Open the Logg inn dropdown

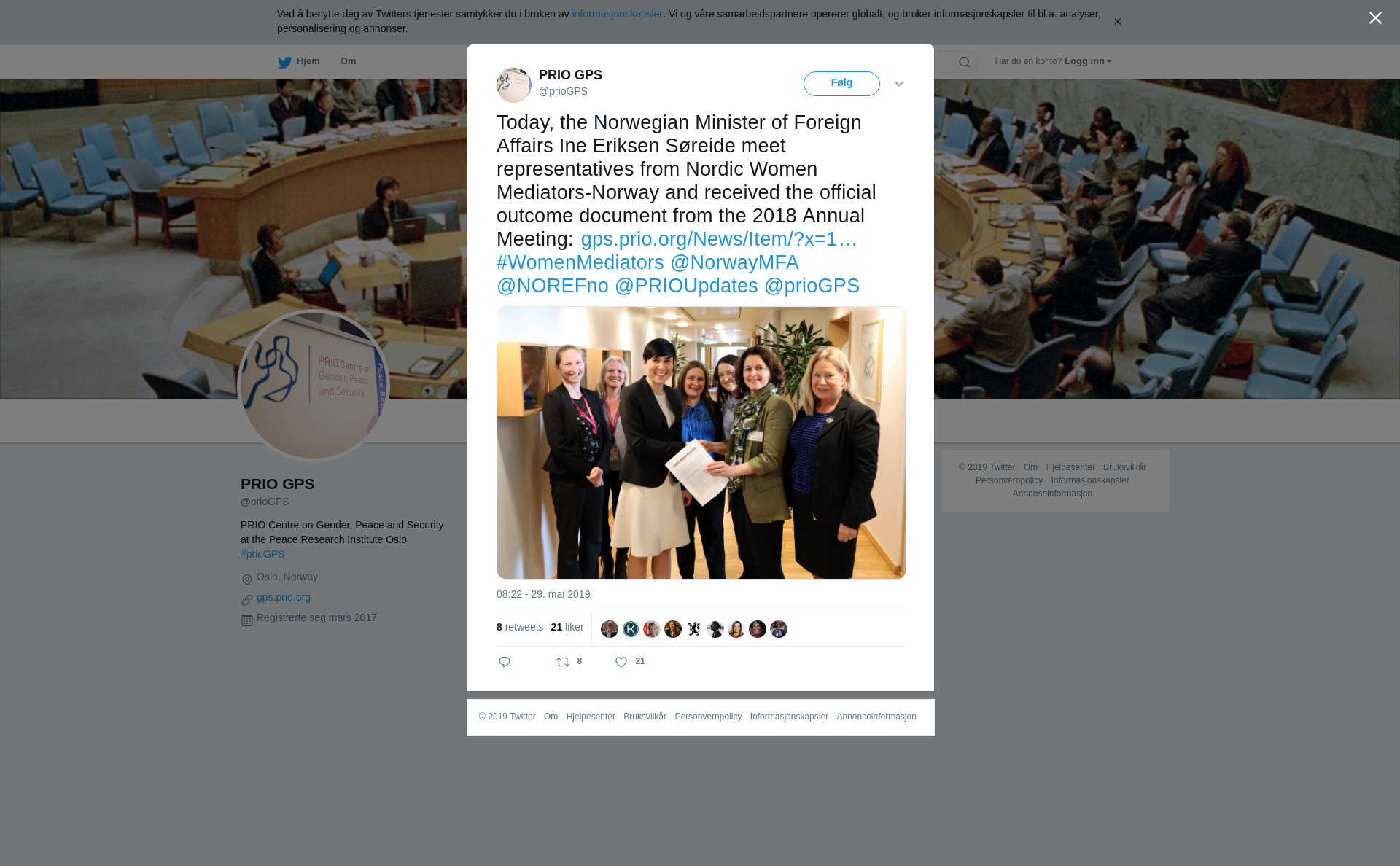[x=1088, y=61]
